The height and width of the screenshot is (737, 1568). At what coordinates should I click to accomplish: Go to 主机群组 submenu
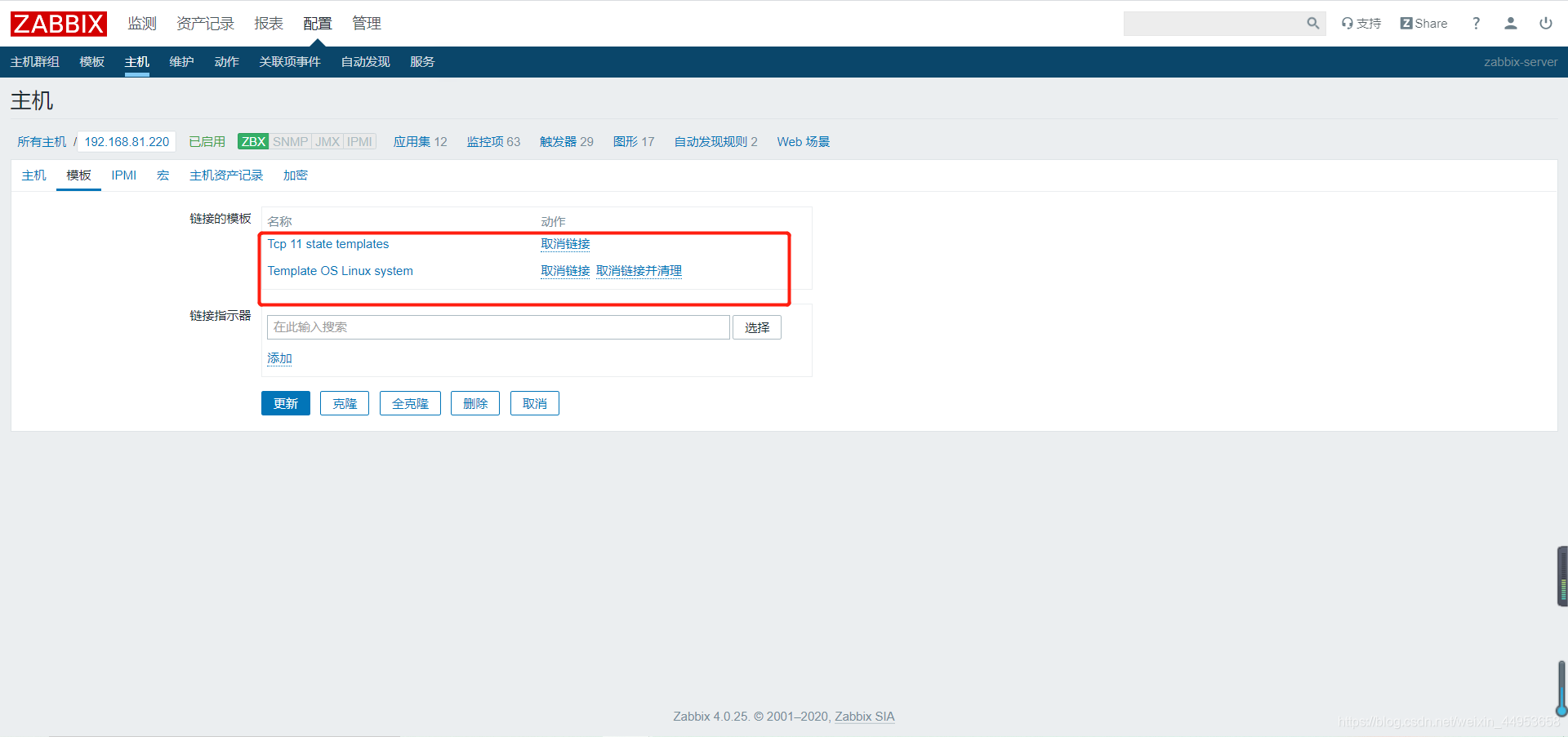[x=35, y=62]
